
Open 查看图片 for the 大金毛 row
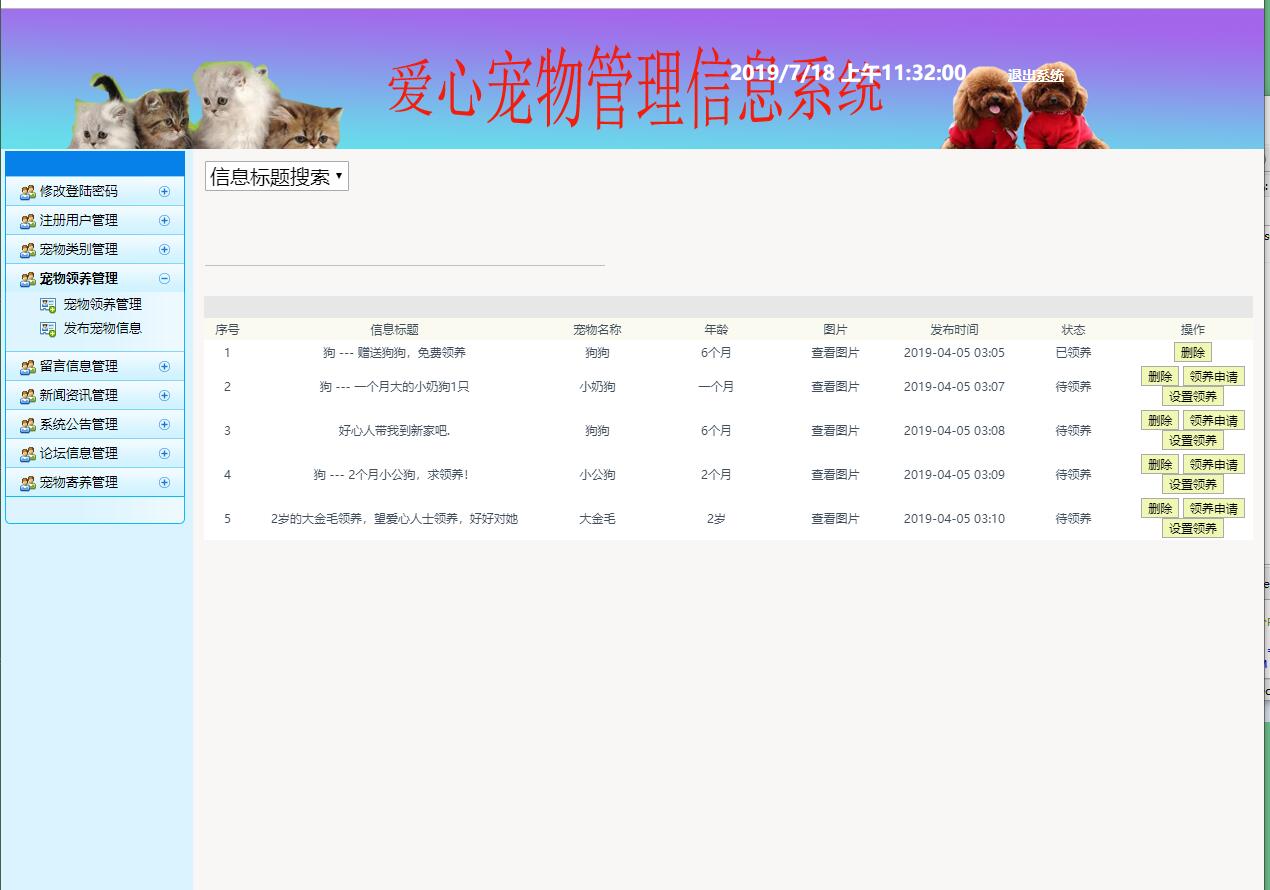tap(836, 518)
